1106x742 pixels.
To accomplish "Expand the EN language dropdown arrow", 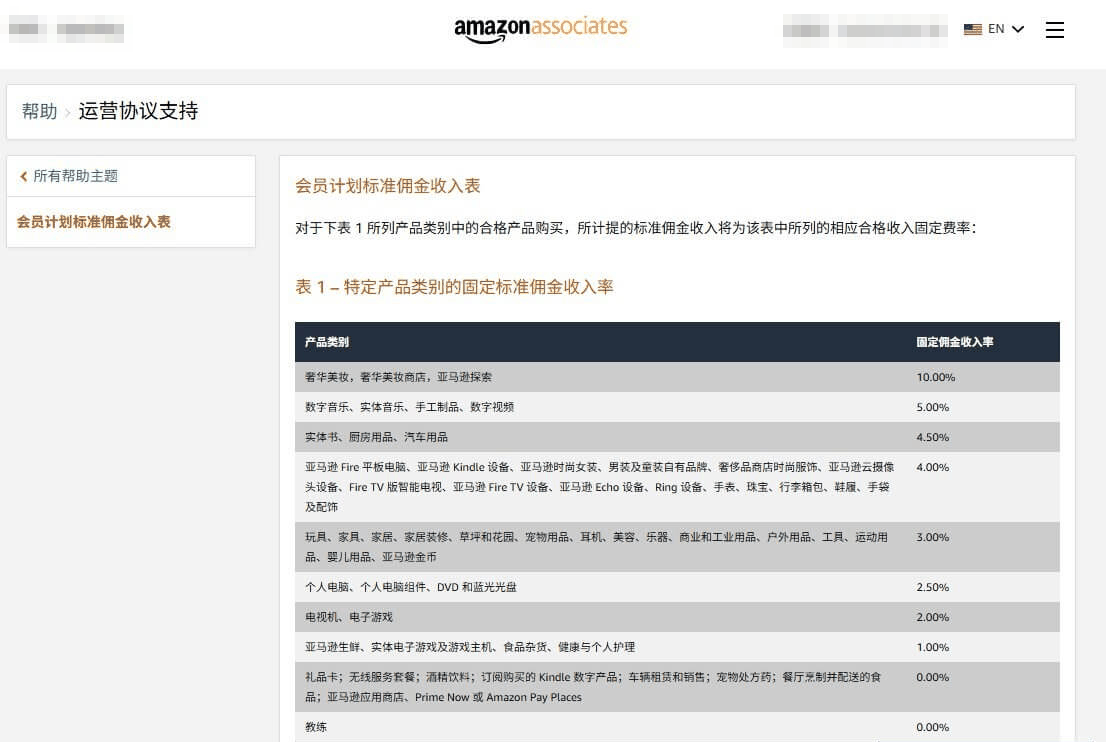I will point(1018,29).
